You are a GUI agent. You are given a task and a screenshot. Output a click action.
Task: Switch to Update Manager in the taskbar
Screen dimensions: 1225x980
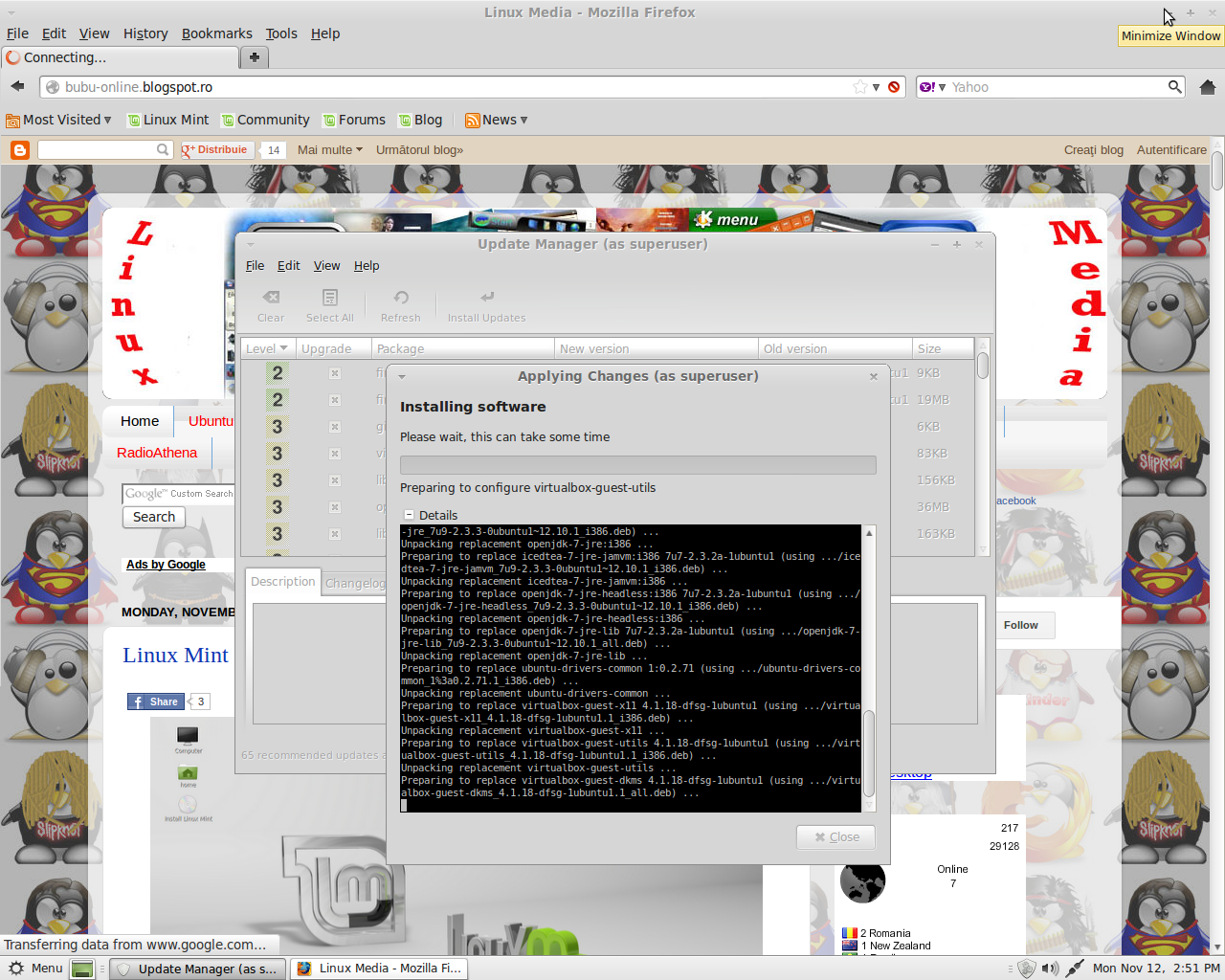tap(199, 969)
